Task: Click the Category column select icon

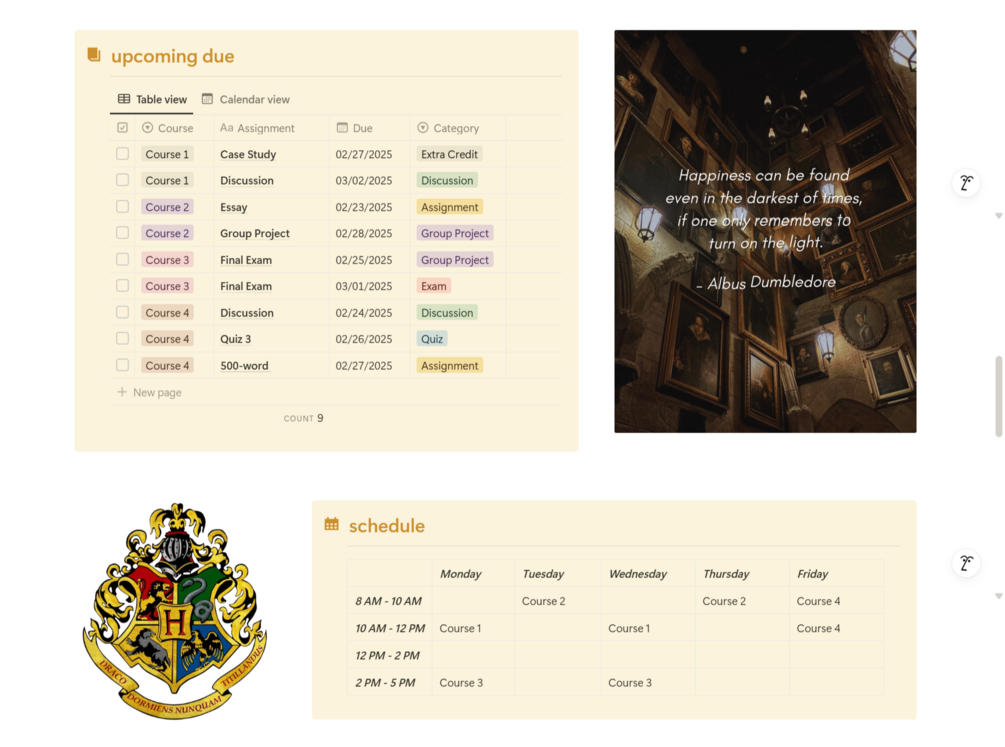Action: tap(423, 128)
